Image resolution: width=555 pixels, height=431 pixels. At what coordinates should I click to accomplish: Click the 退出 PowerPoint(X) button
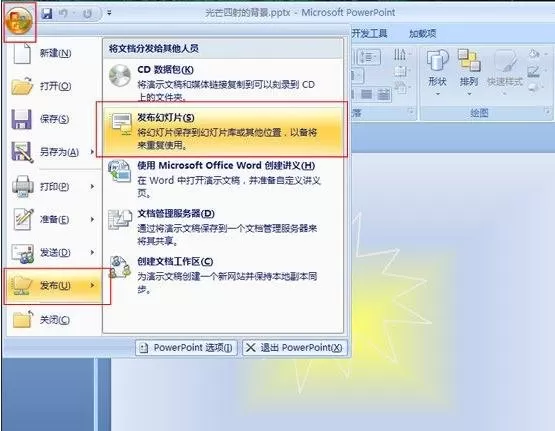(x=294, y=348)
